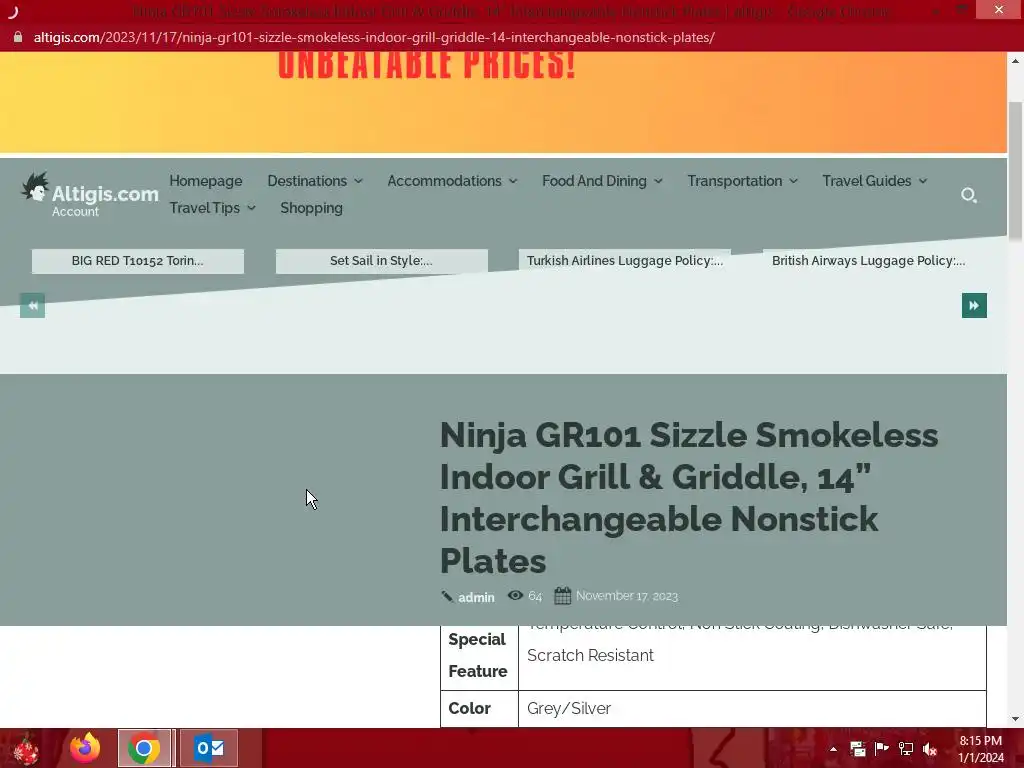The image size is (1024, 768).
Task: Click the page URL address bar
Action: click(374, 37)
